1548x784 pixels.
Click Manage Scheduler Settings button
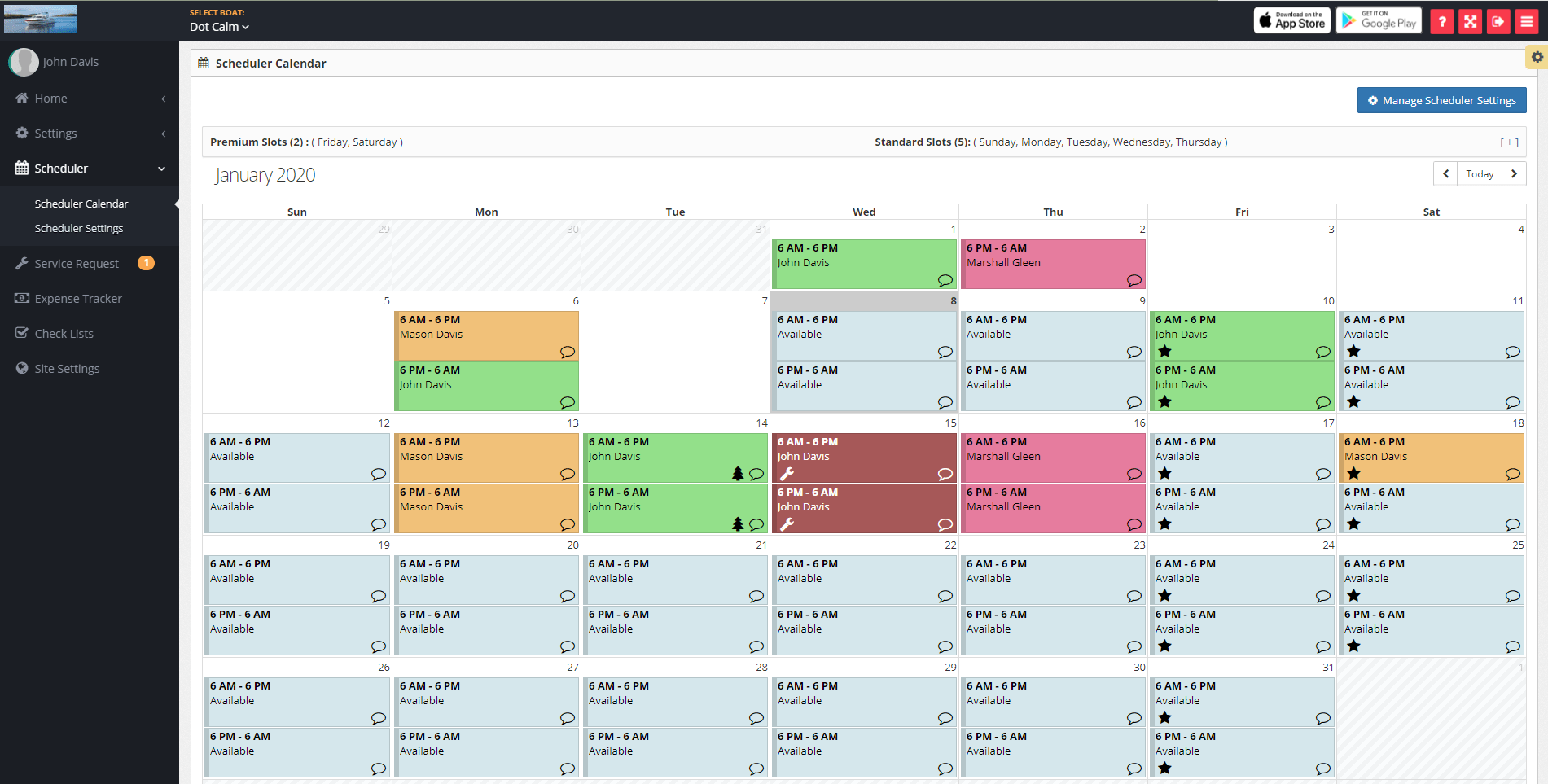(1441, 101)
